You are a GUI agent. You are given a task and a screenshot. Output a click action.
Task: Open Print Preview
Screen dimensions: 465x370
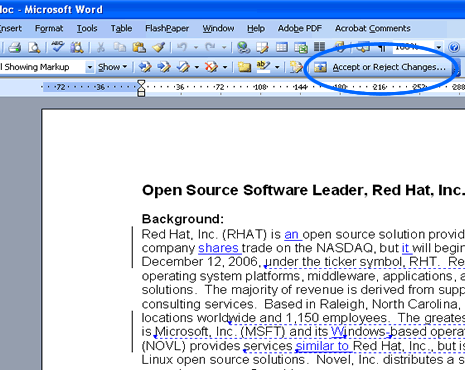coord(34,48)
